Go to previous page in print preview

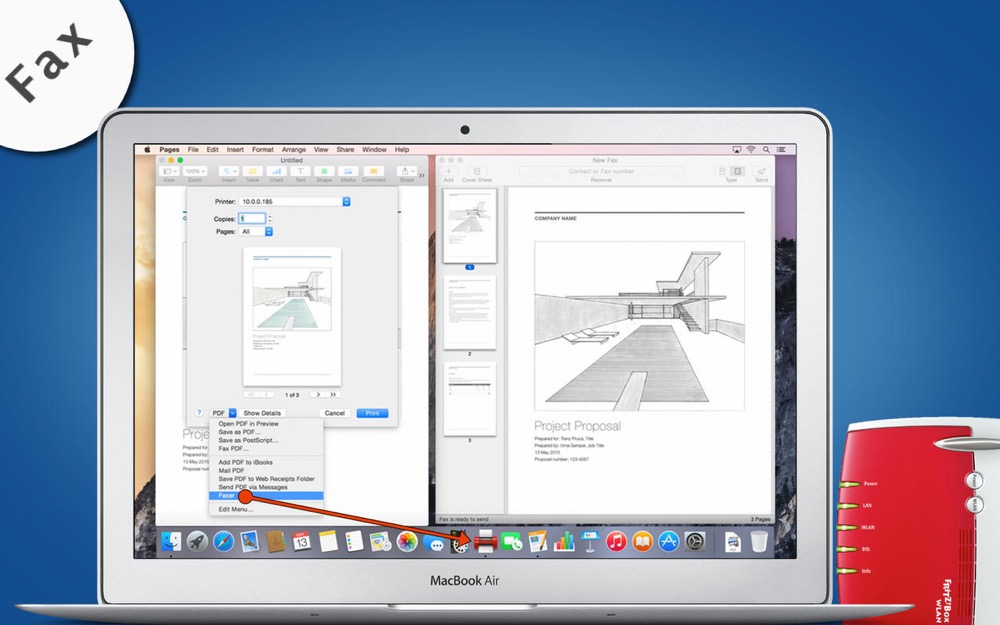point(266,395)
